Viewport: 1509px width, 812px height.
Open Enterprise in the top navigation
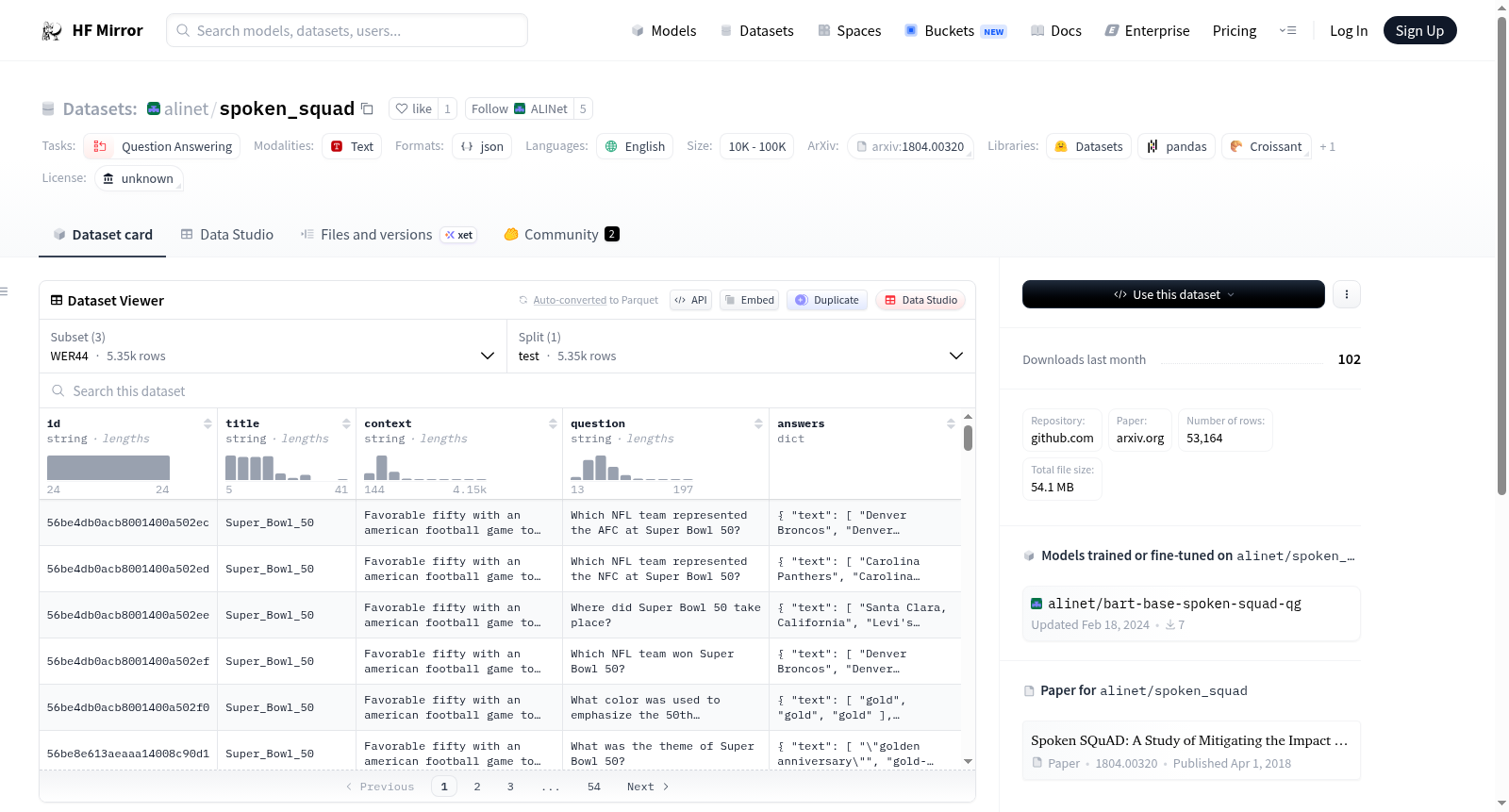[1147, 31]
